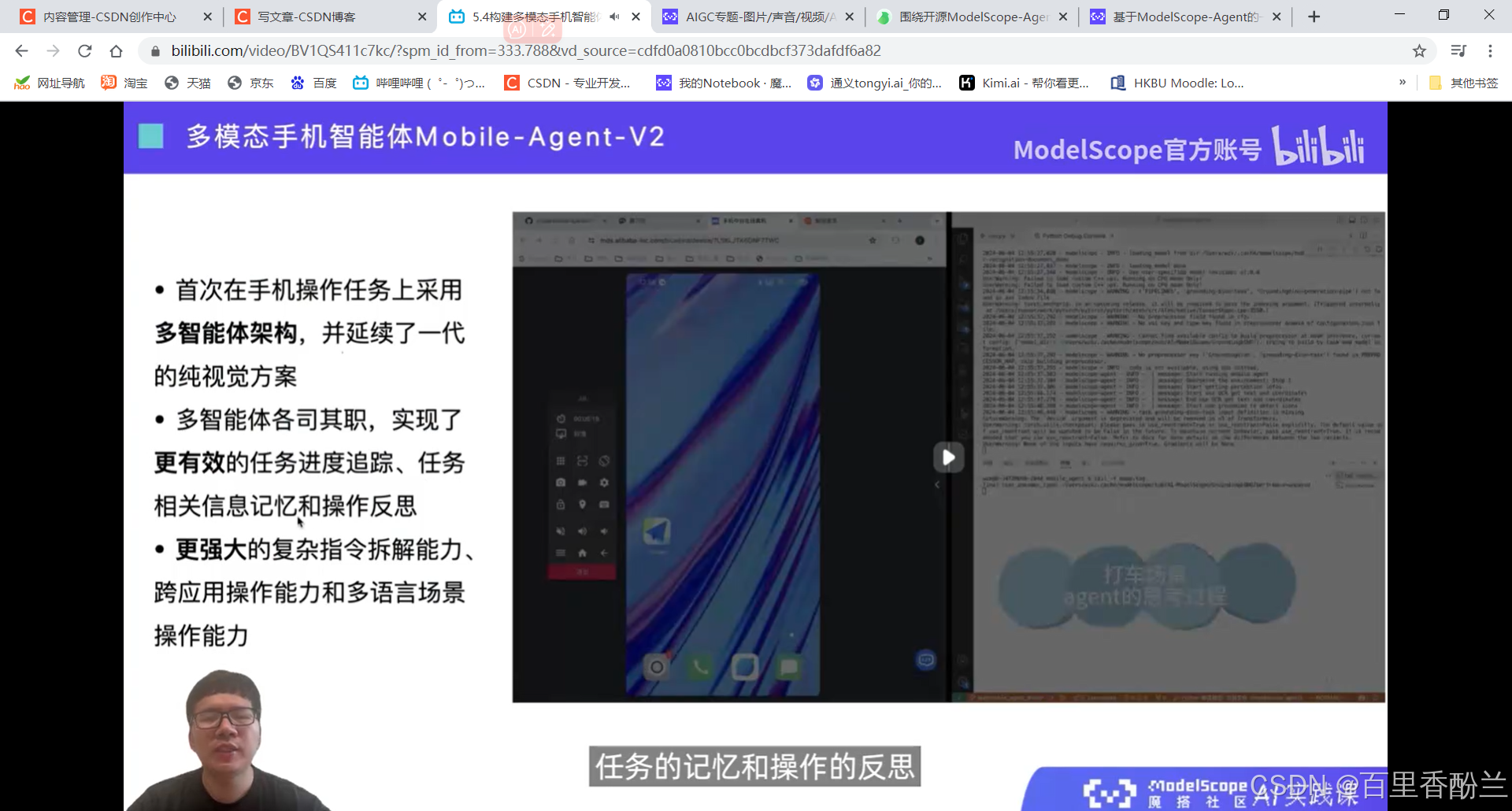
Task: Open 我的Notebook · 魔 bookmark
Action: tap(724, 83)
